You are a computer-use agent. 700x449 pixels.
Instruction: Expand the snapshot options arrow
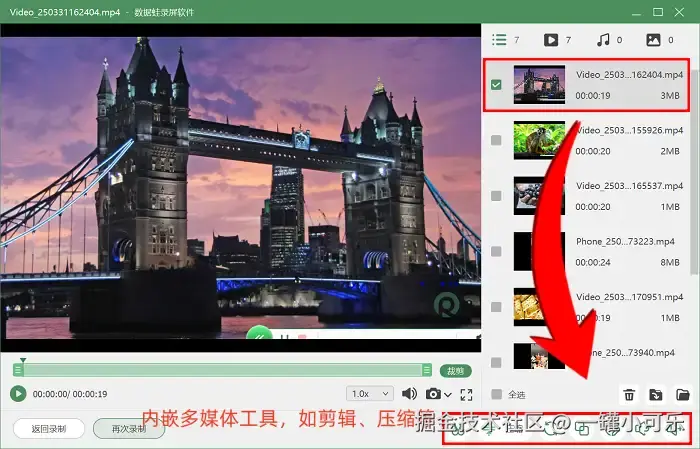coord(448,395)
